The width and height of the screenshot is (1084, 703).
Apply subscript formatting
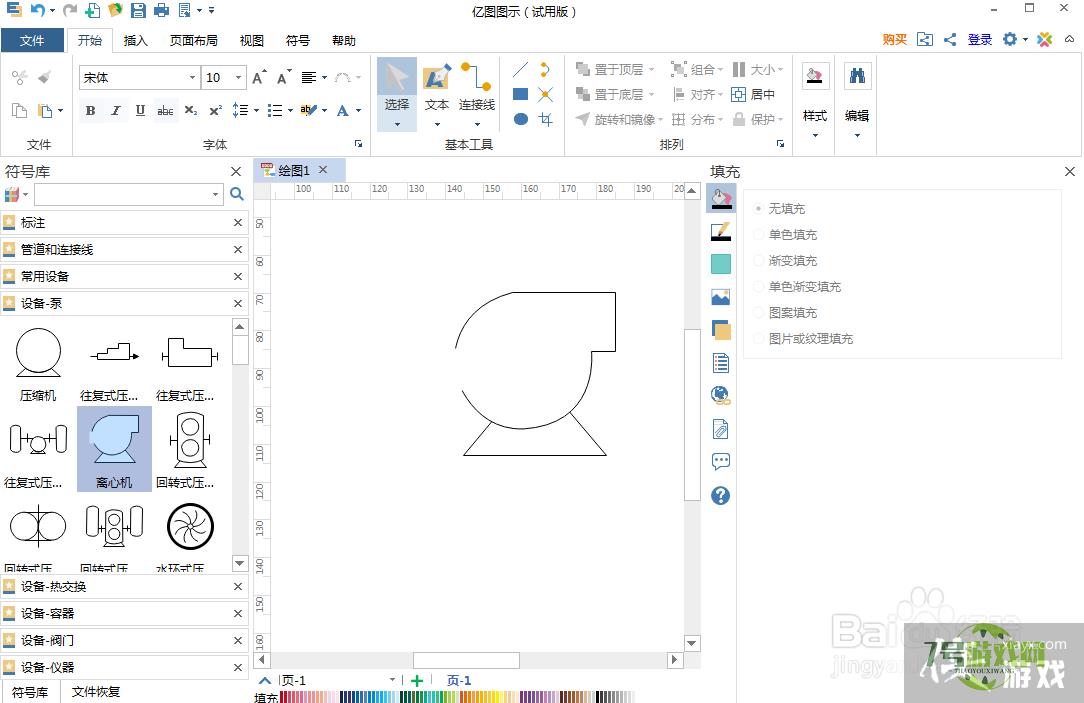click(x=191, y=111)
